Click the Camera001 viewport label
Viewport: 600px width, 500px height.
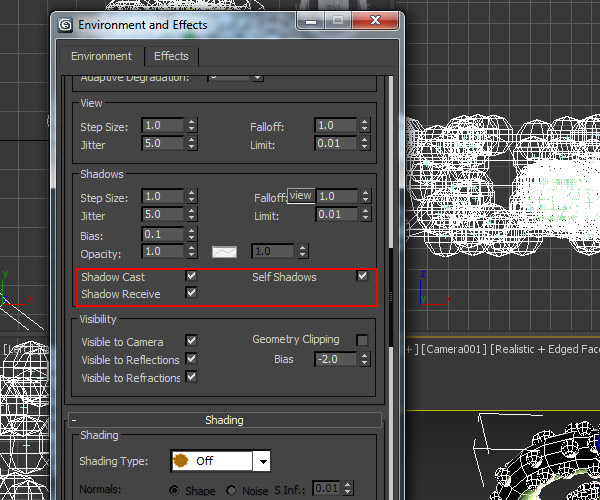click(x=453, y=349)
